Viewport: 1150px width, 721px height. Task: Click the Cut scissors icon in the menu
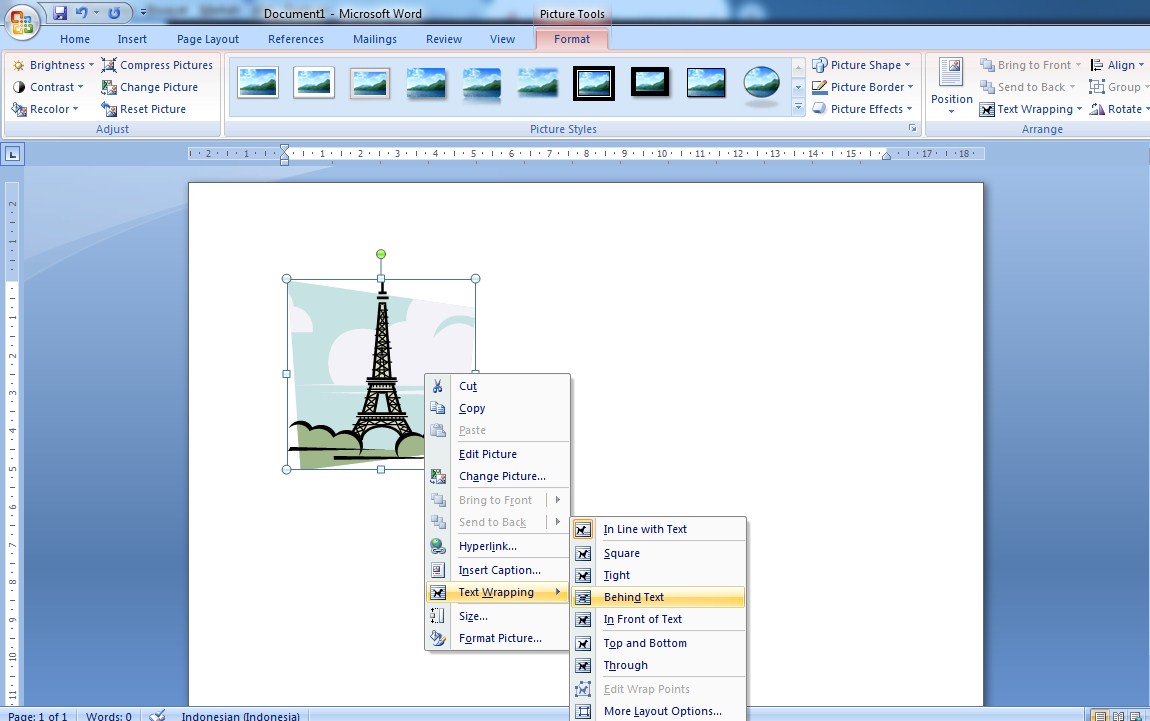coord(438,386)
